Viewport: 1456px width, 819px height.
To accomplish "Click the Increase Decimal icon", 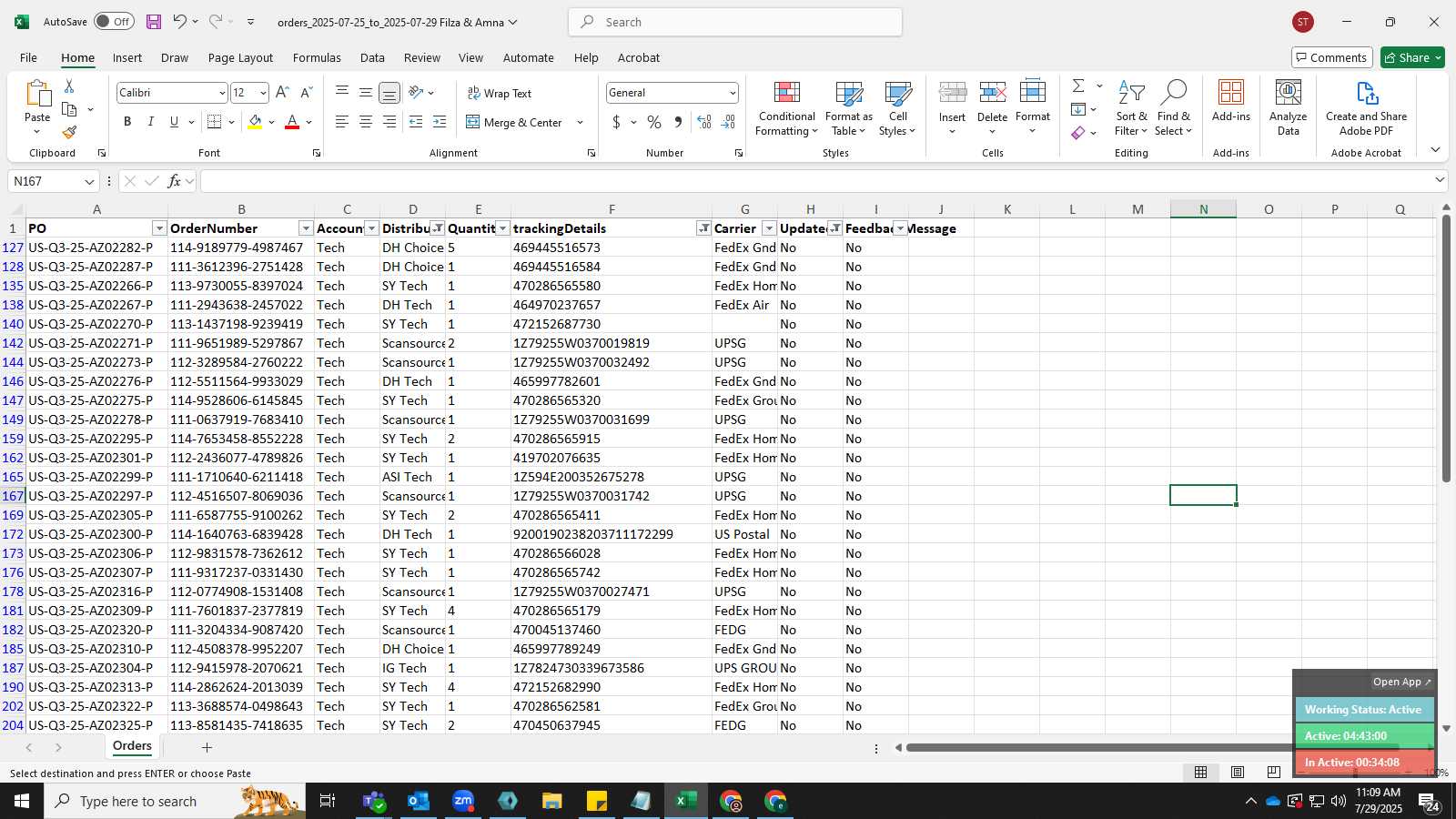I will click(704, 122).
